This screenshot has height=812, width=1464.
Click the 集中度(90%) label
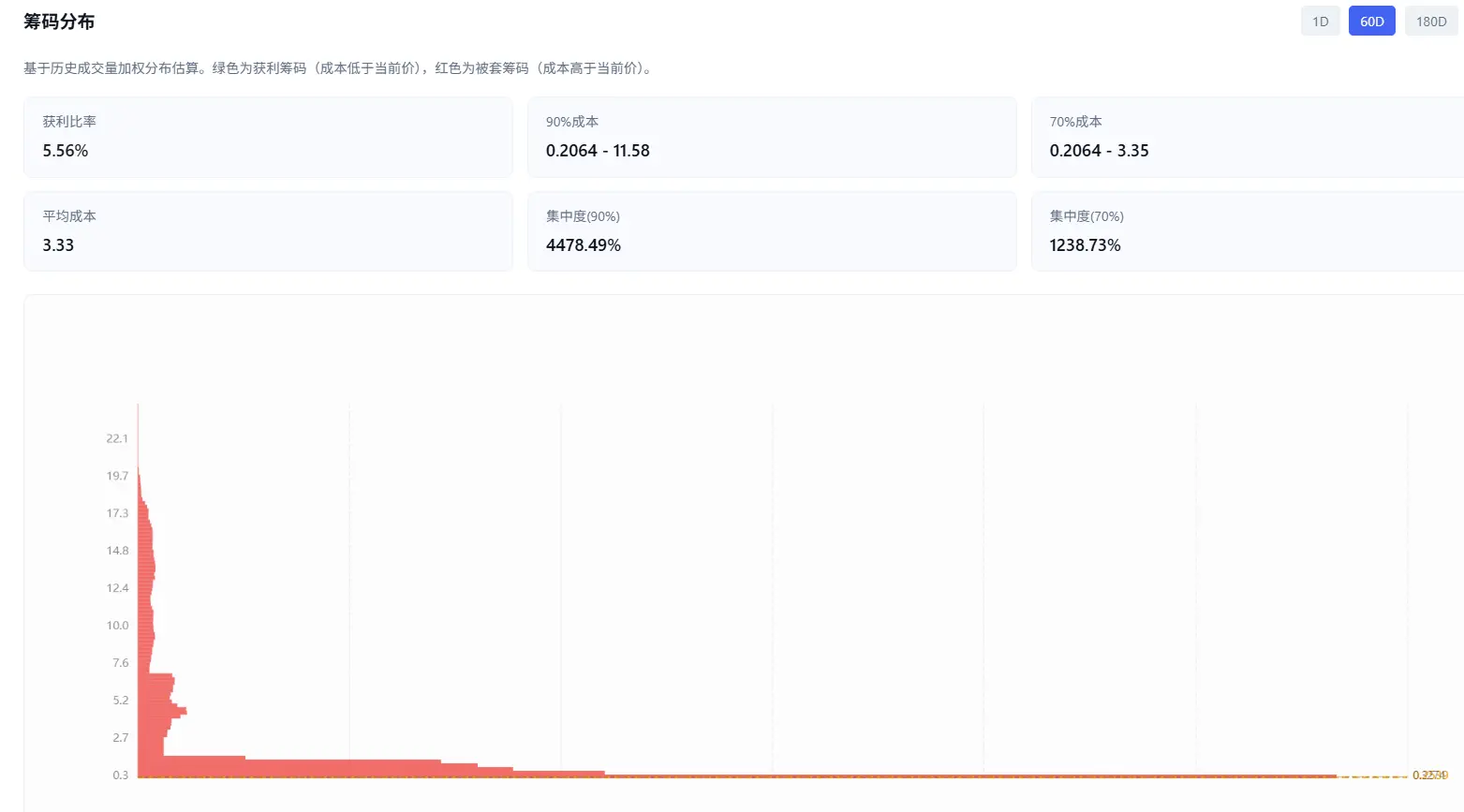coord(583,216)
